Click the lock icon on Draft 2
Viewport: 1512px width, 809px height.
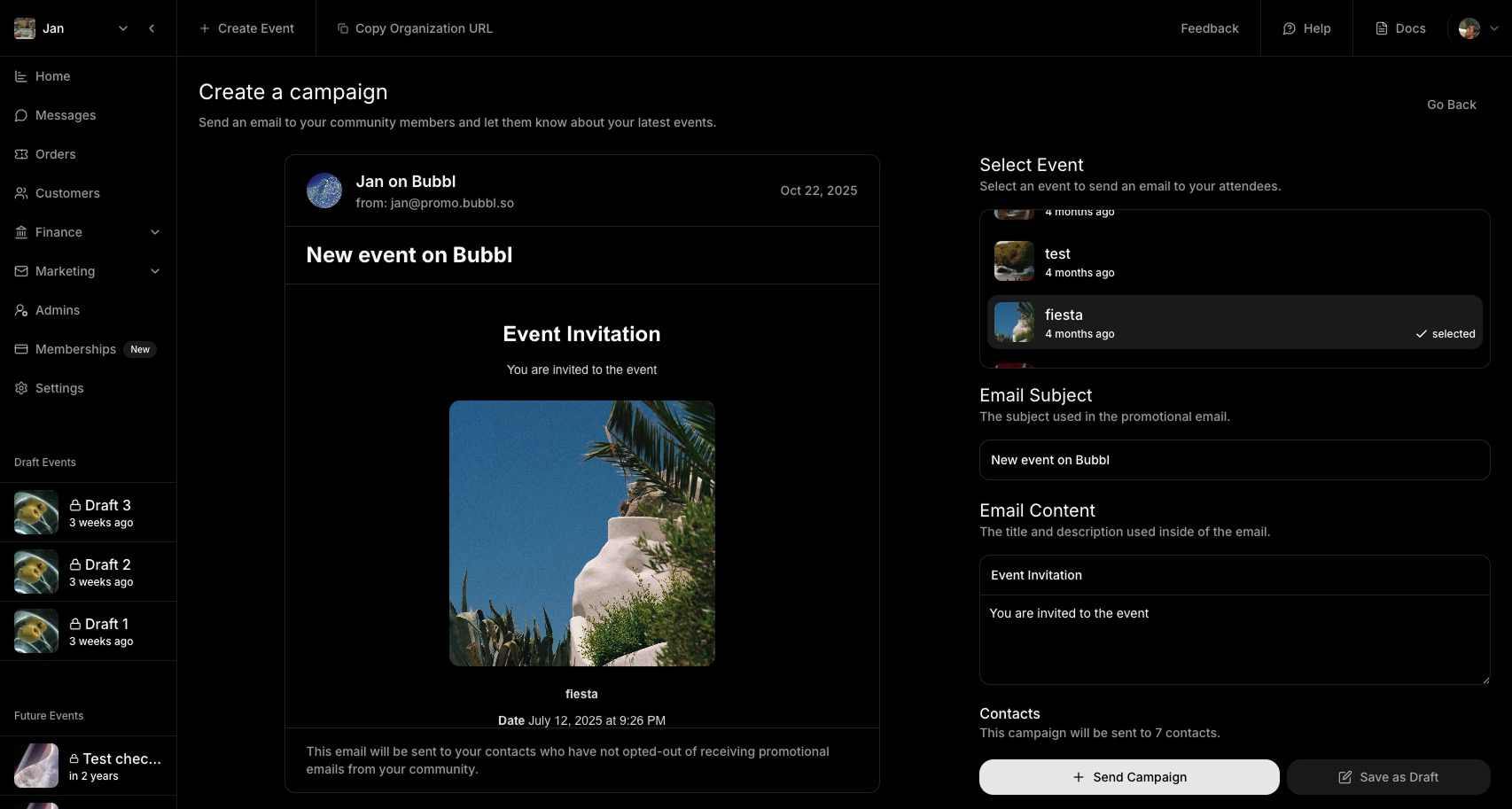tap(75, 564)
